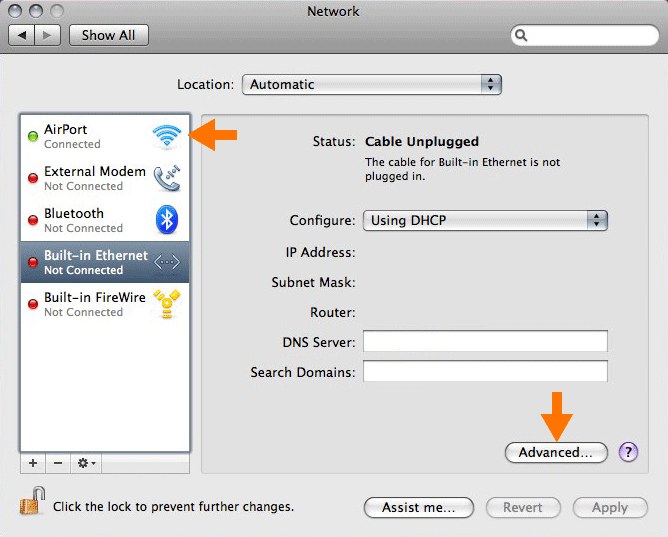Image resolution: width=668 pixels, height=537 pixels.
Task: Click the Bluetooth symbol icon
Action: coord(167,220)
